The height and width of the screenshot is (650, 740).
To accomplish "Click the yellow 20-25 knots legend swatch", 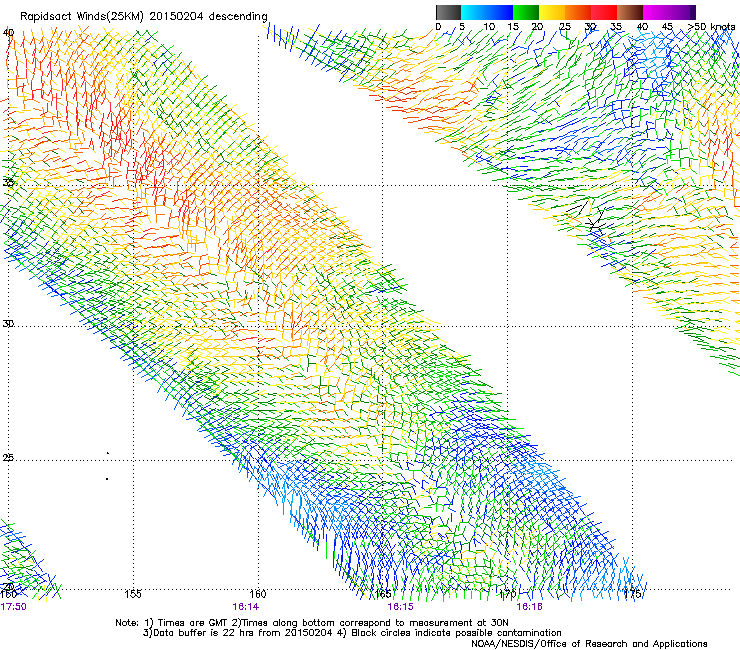I will pyautogui.click(x=552, y=12).
